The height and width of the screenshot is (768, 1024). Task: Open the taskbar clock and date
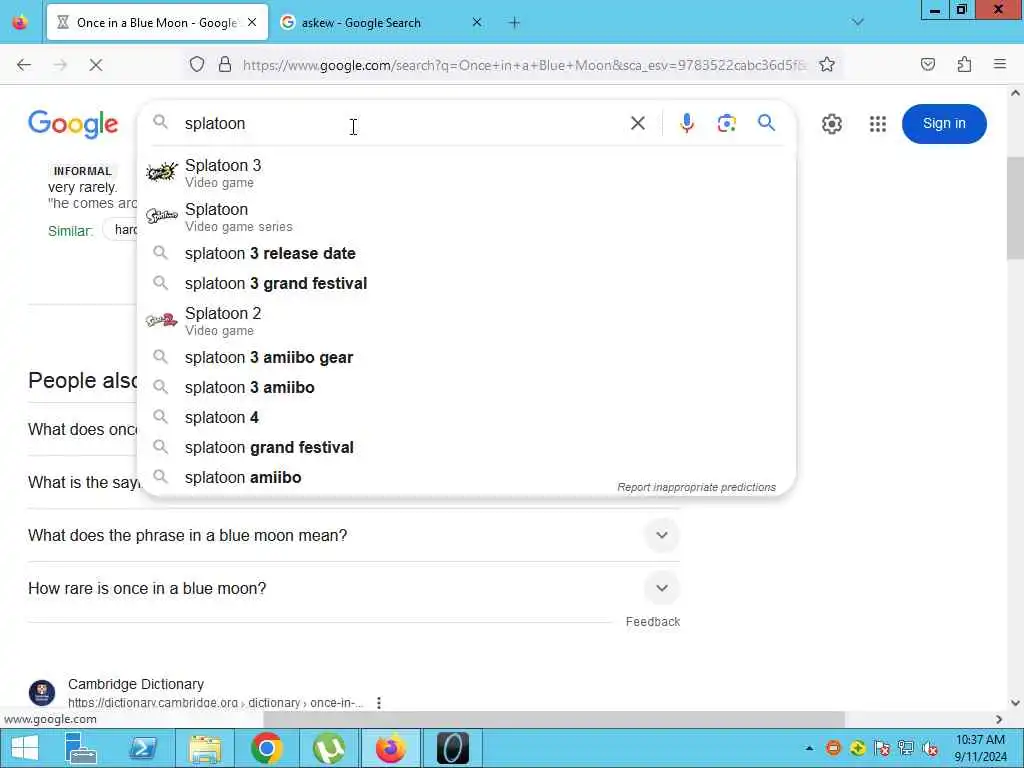980,748
